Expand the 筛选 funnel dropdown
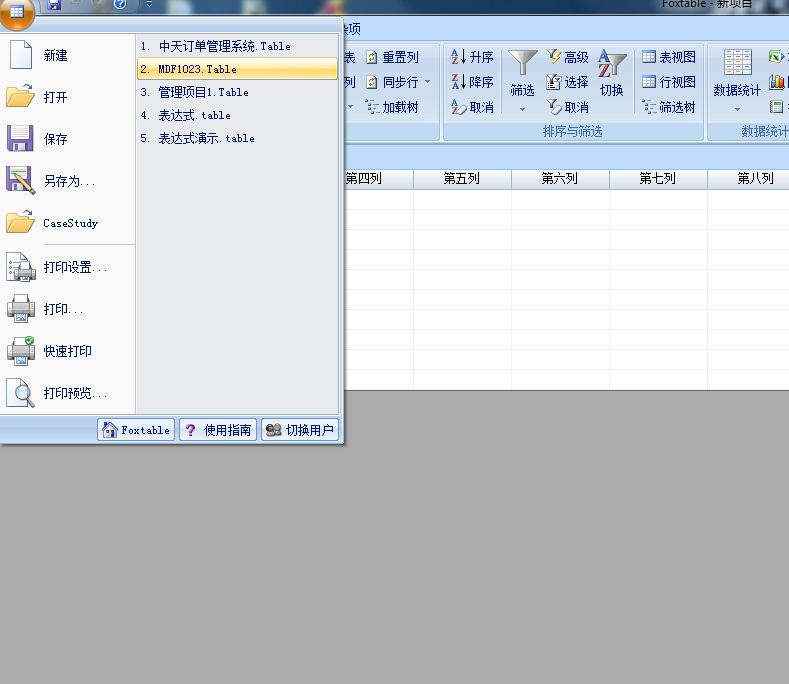This screenshot has height=684, width=789. 522,108
